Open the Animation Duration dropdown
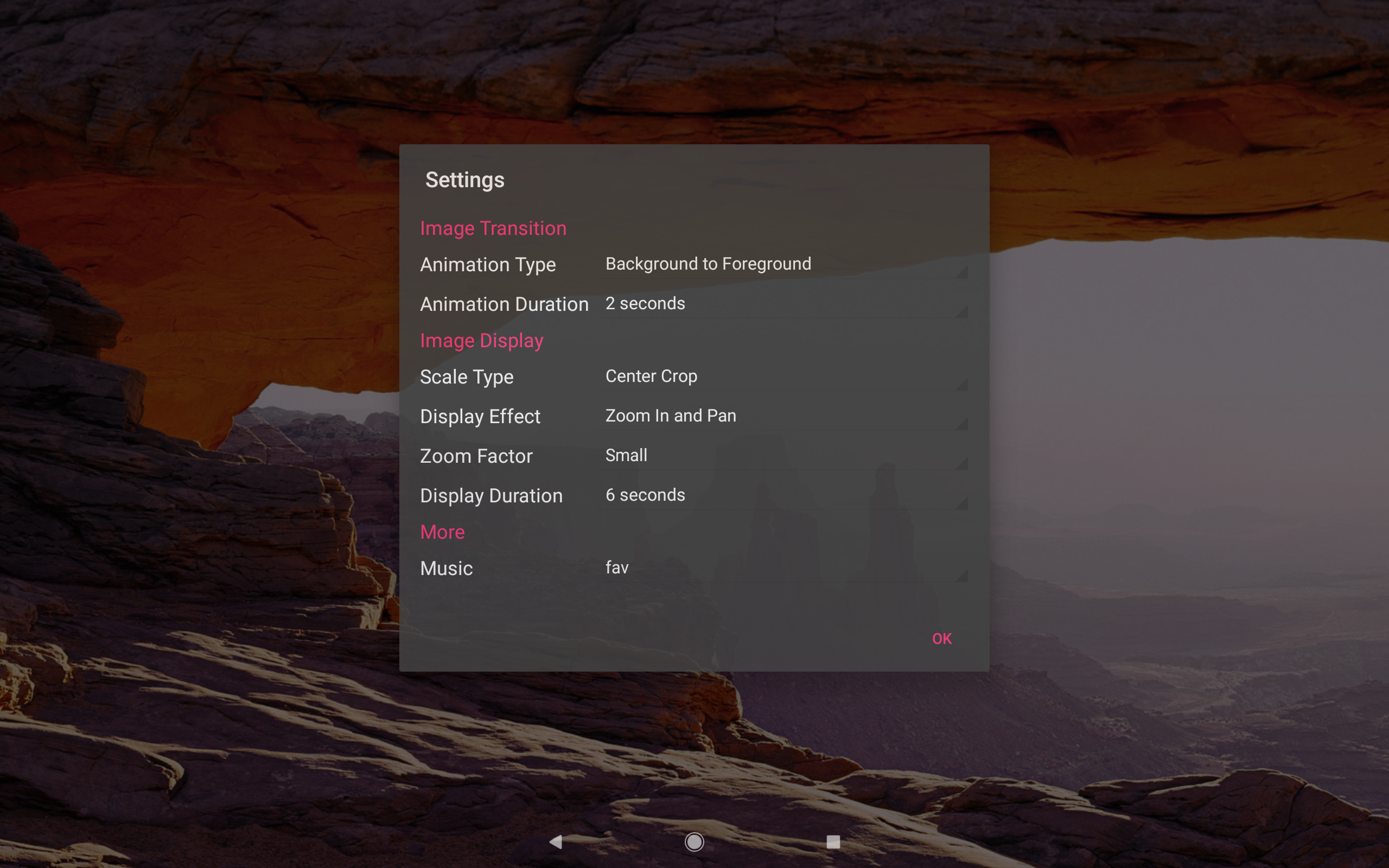1389x868 pixels. point(782,304)
